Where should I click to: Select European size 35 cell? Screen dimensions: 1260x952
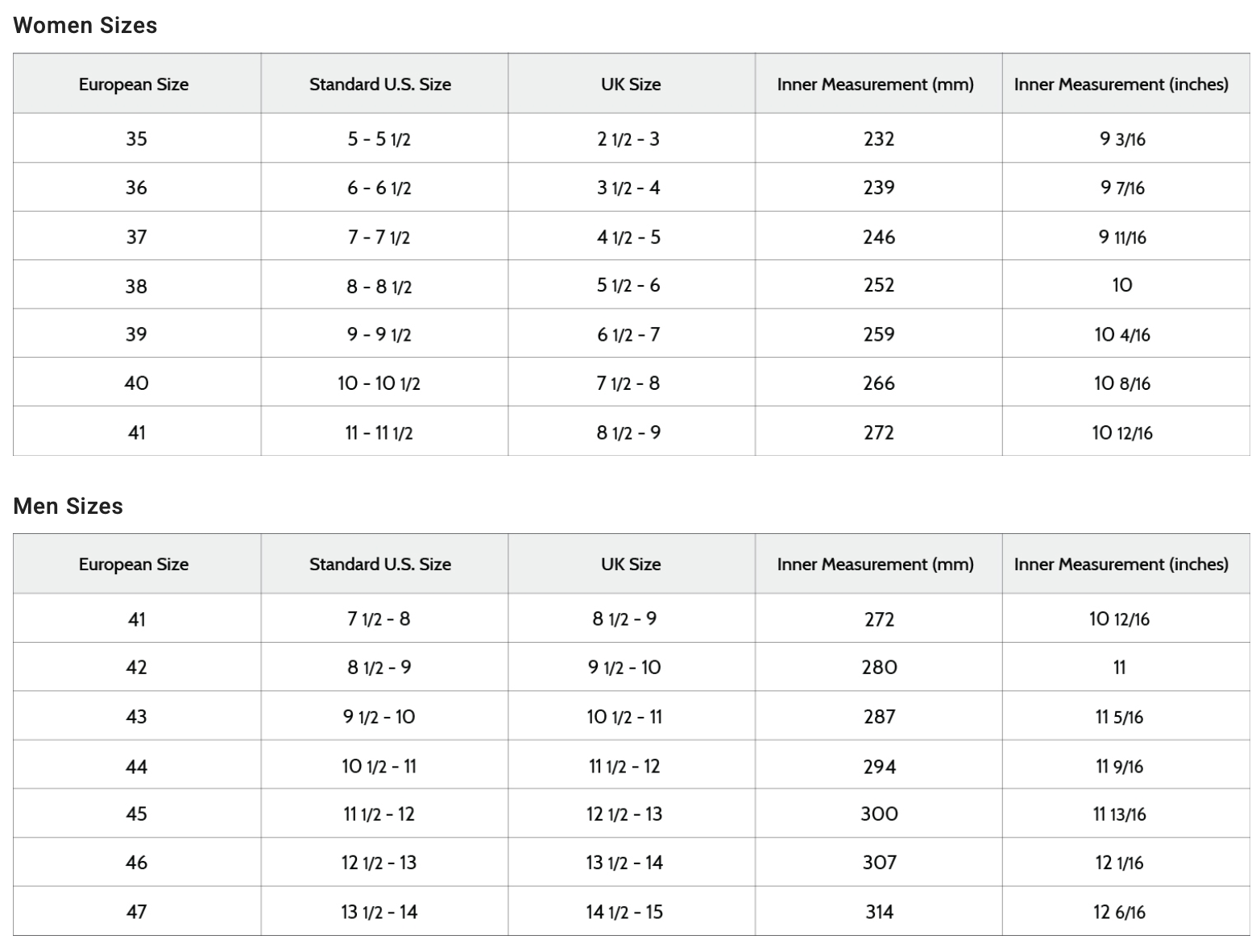coord(136,139)
